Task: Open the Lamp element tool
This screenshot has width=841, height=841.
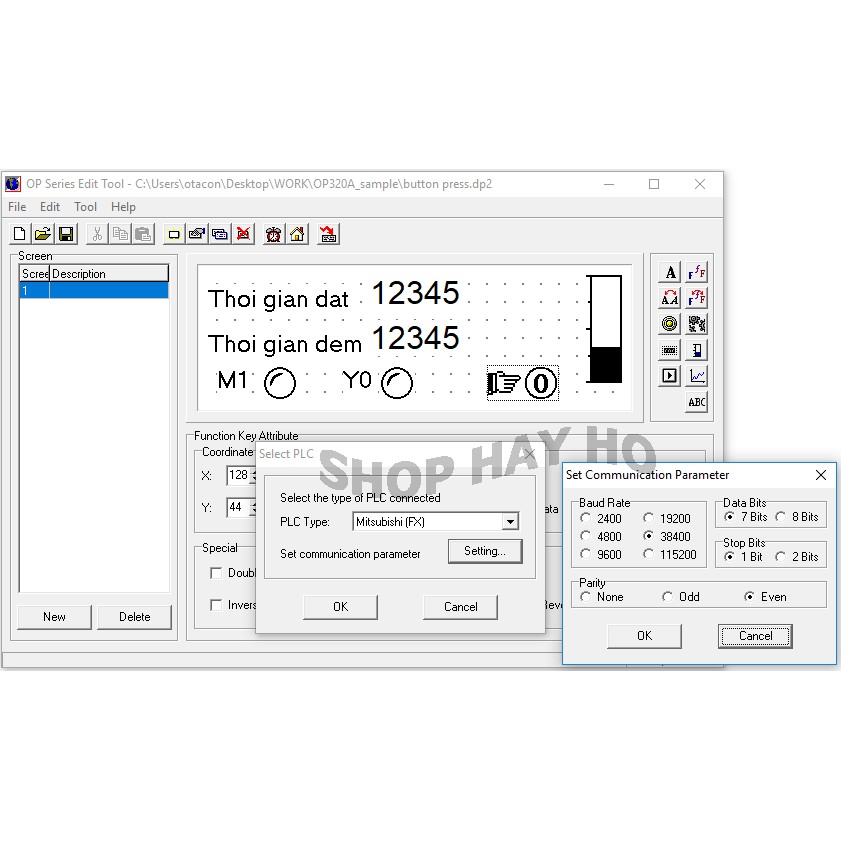Action: coord(669,323)
